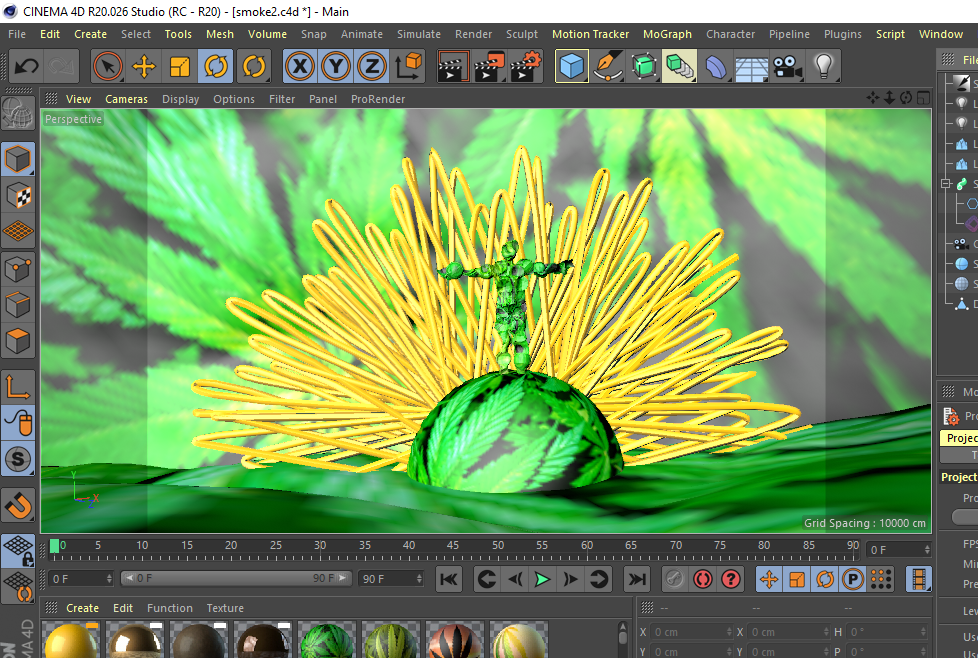Open the MoGraph menu
The width and height of the screenshot is (978, 658).
tap(667, 34)
